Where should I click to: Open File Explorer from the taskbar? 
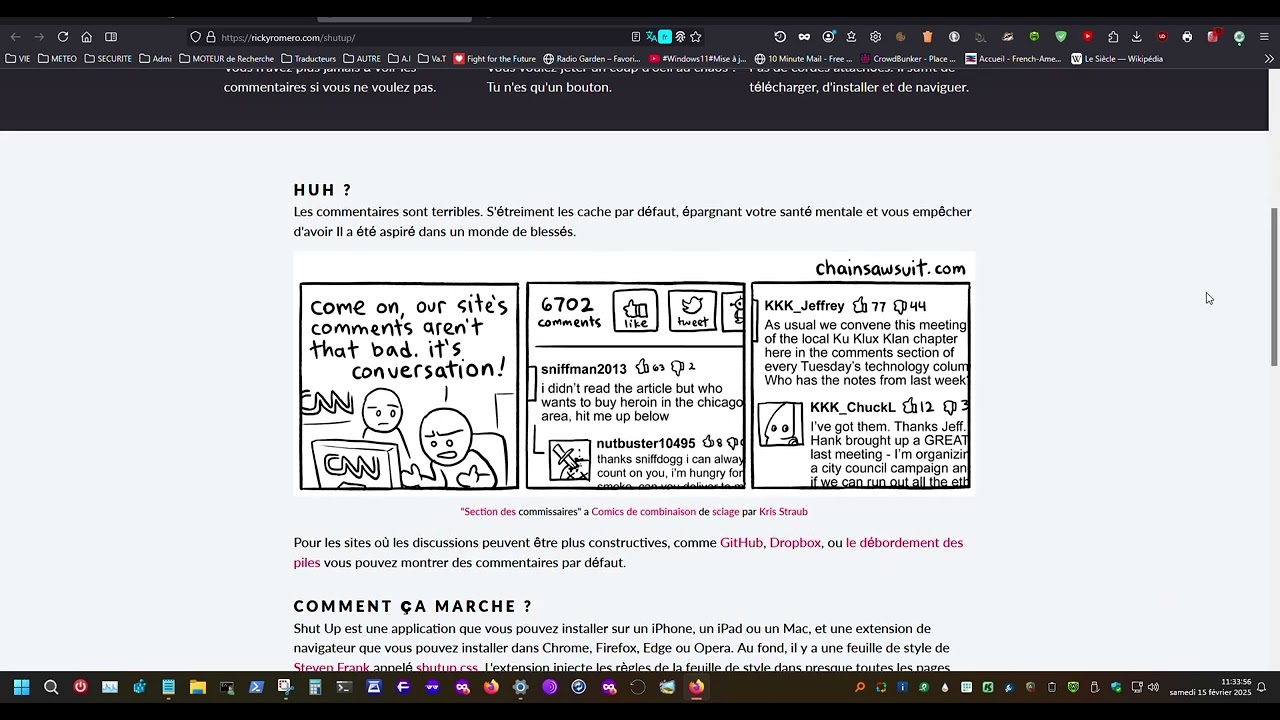tap(198, 687)
